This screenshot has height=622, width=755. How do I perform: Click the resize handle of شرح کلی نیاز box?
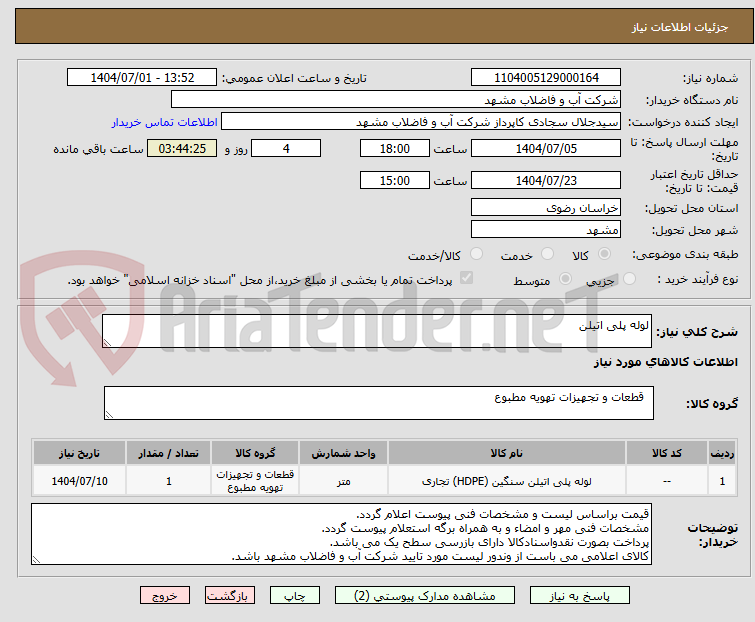(107, 343)
